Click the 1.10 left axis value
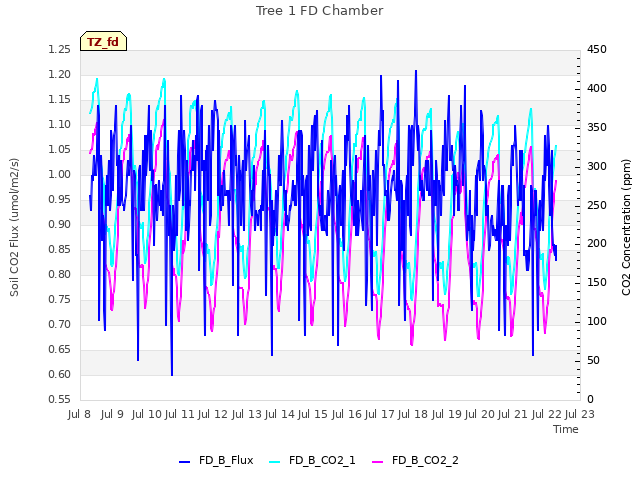640x480 pixels. 60,124
